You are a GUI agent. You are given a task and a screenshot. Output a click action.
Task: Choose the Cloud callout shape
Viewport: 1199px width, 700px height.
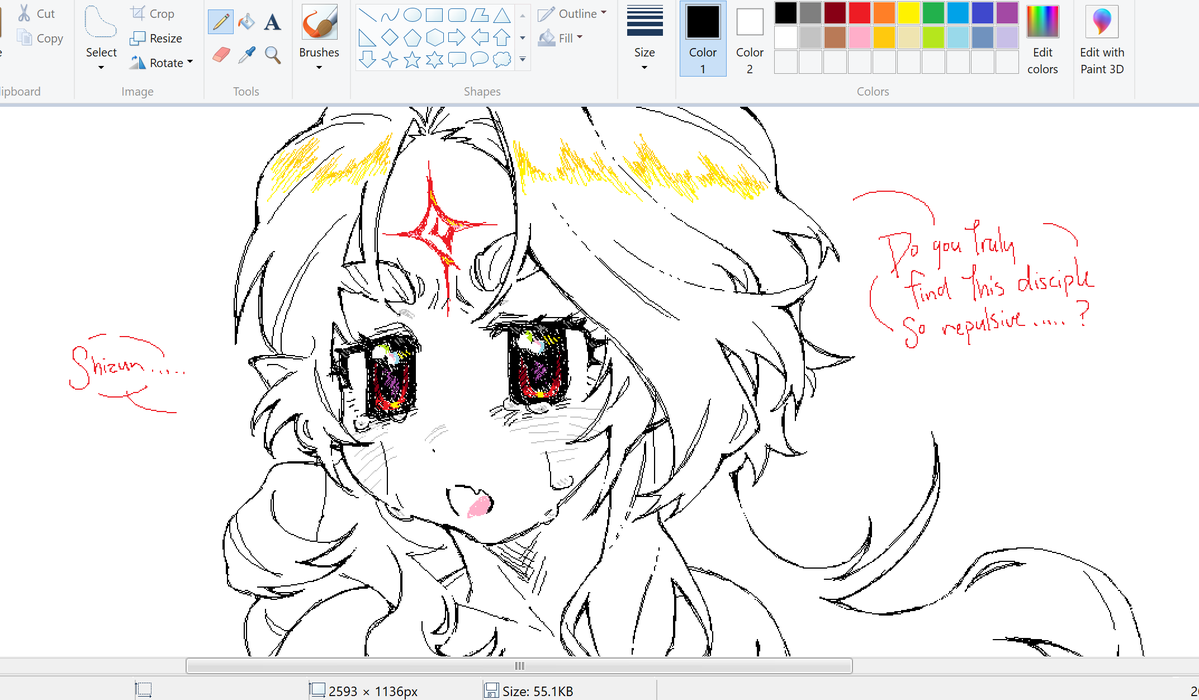tap(502, 60)
